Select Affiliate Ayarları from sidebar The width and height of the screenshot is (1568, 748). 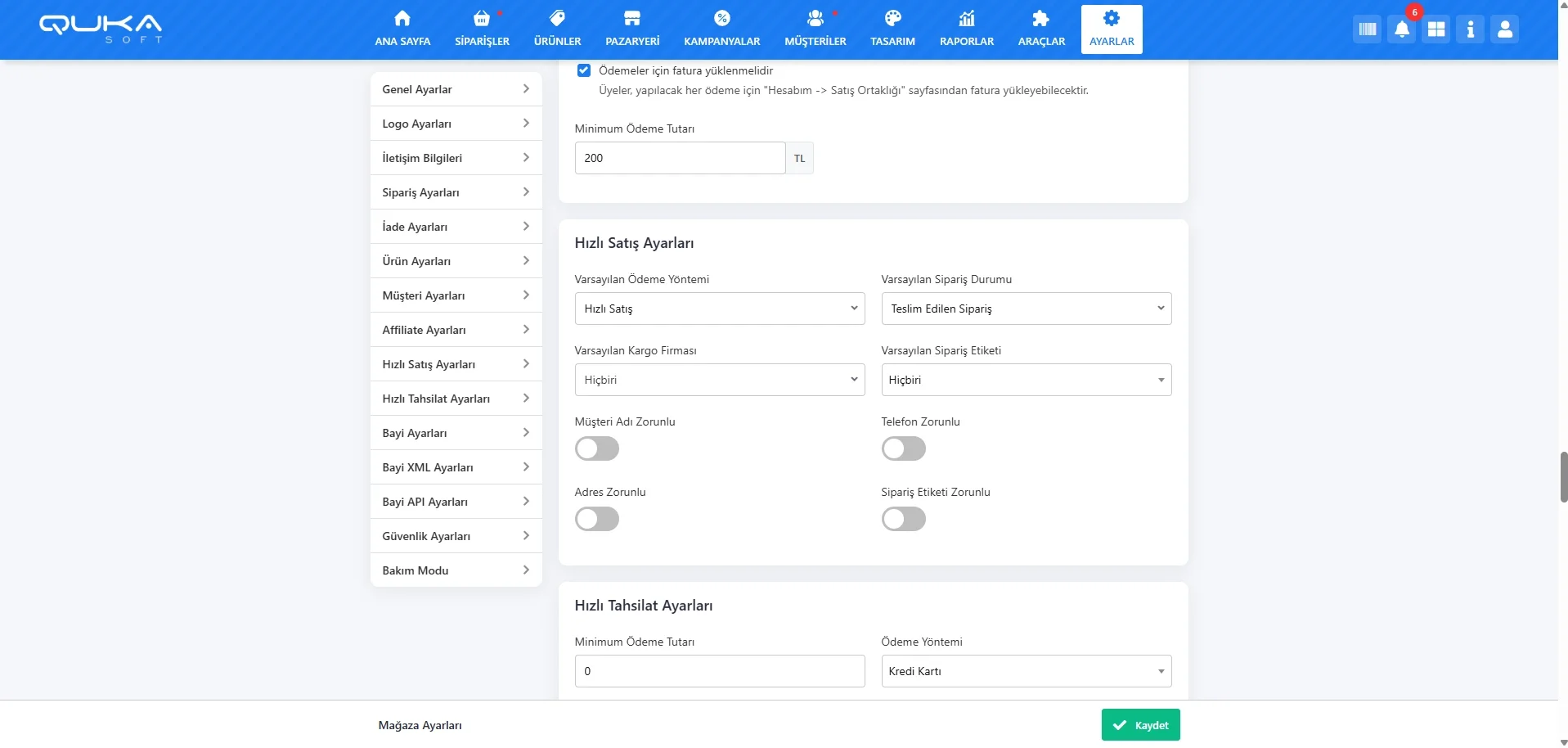456,330
